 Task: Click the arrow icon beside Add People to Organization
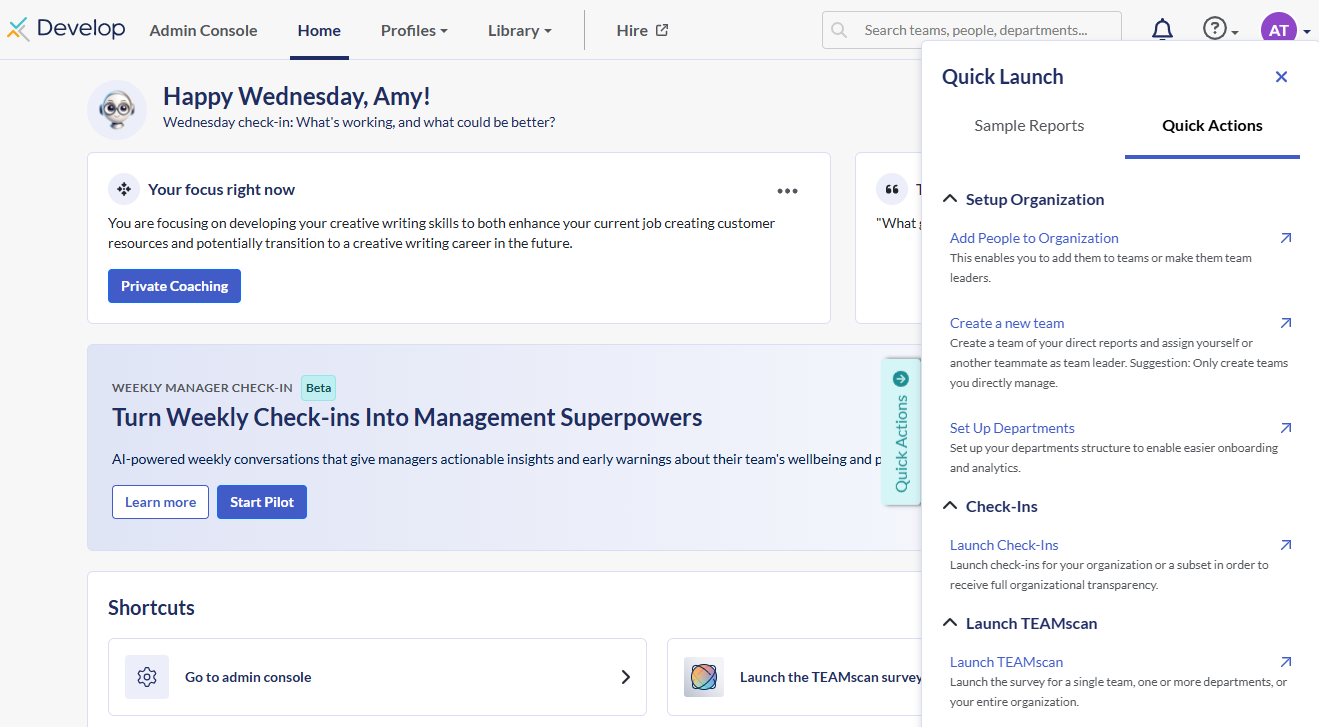coord(1285,238)
